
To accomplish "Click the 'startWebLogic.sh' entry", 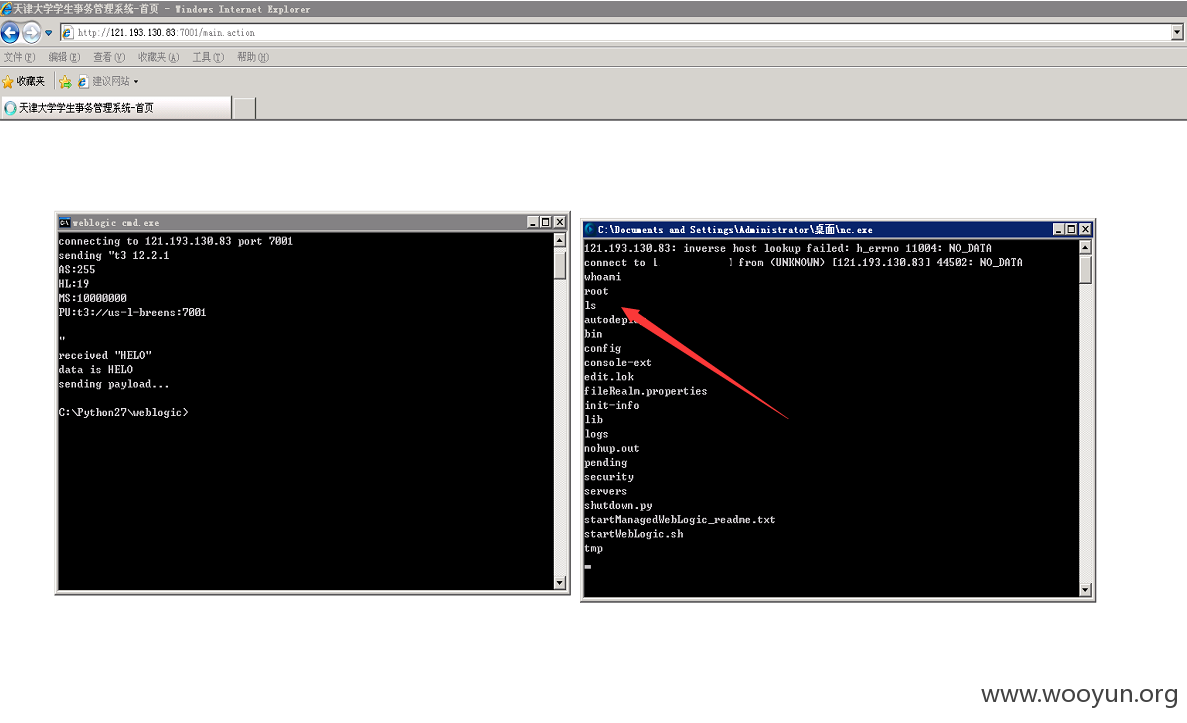I will [634, 534].
